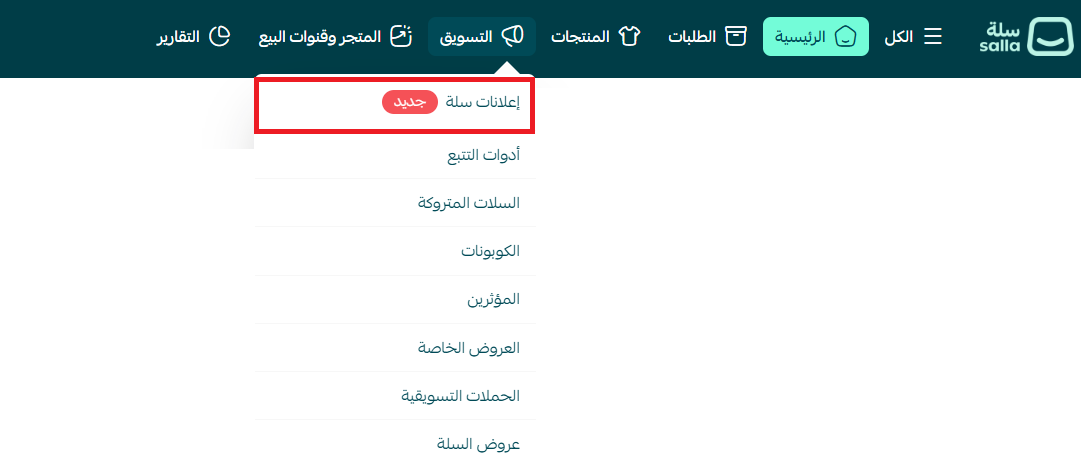Click the pie chart reports icon
This screenshot has height=468, width=1082.
coord(219,37)
